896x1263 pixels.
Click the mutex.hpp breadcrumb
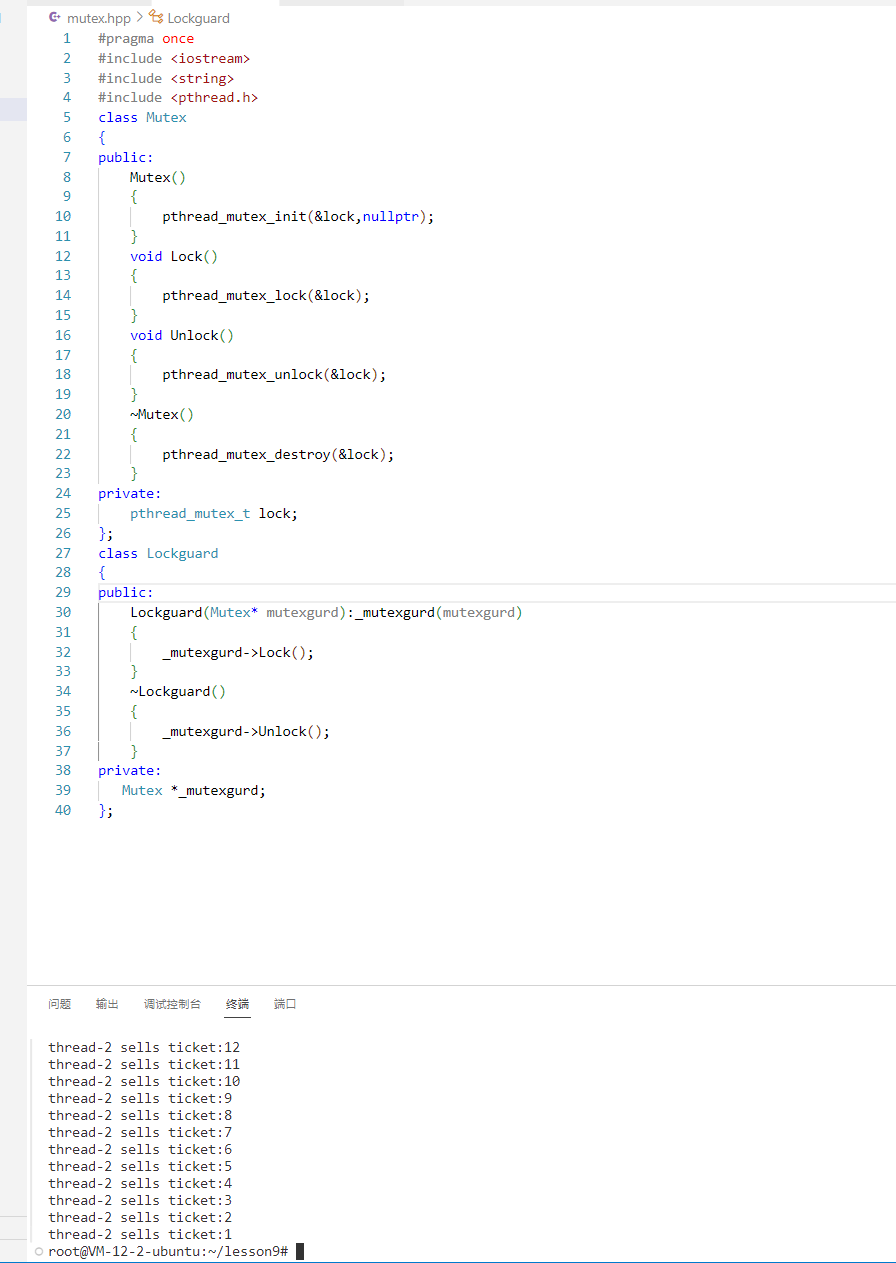pos(99,18)
